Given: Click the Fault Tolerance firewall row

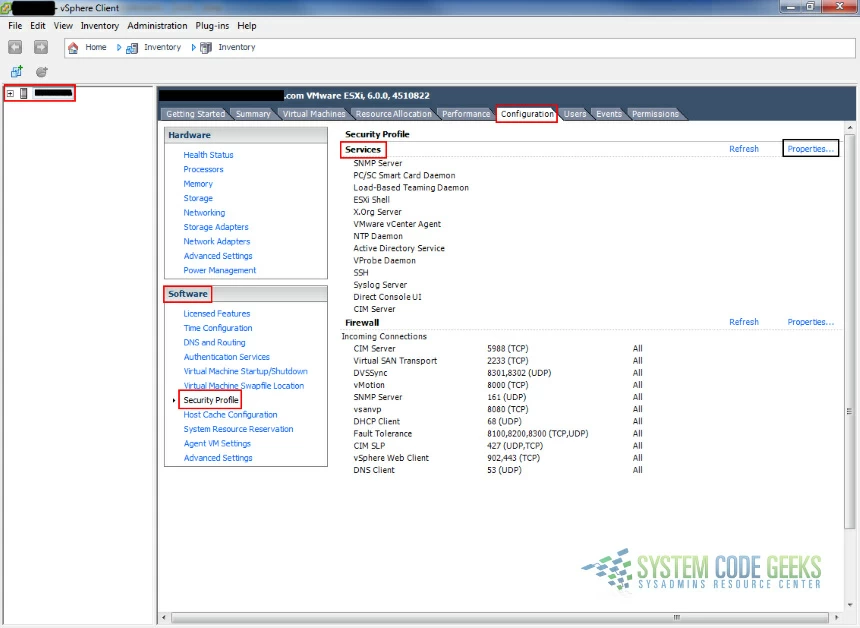Looking at the screenshot, I should coord(498,434).
